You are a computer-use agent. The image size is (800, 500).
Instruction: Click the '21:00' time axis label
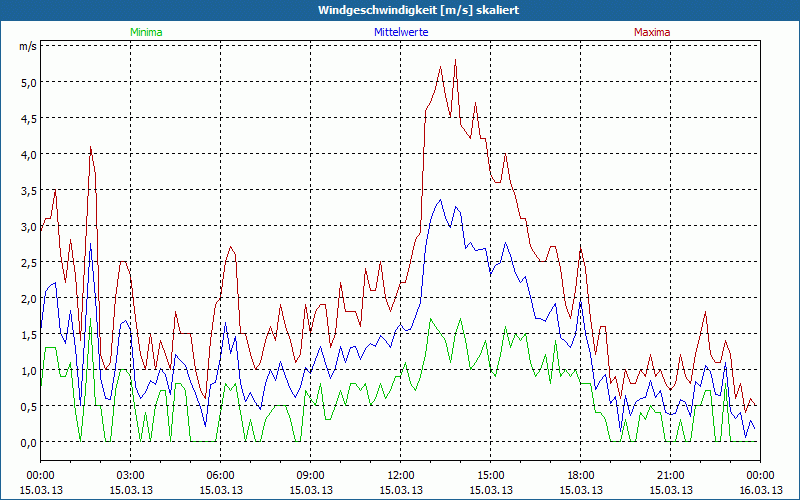click(x=670, y=476)
